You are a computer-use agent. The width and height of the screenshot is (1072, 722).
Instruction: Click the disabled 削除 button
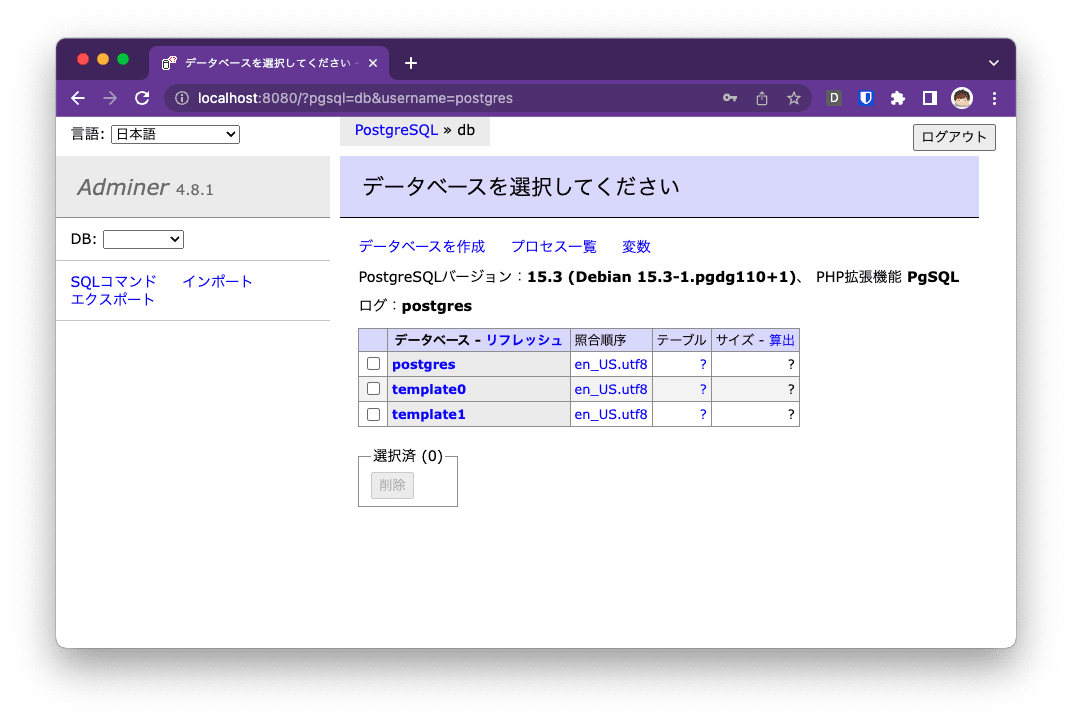[x=392, y=485]
